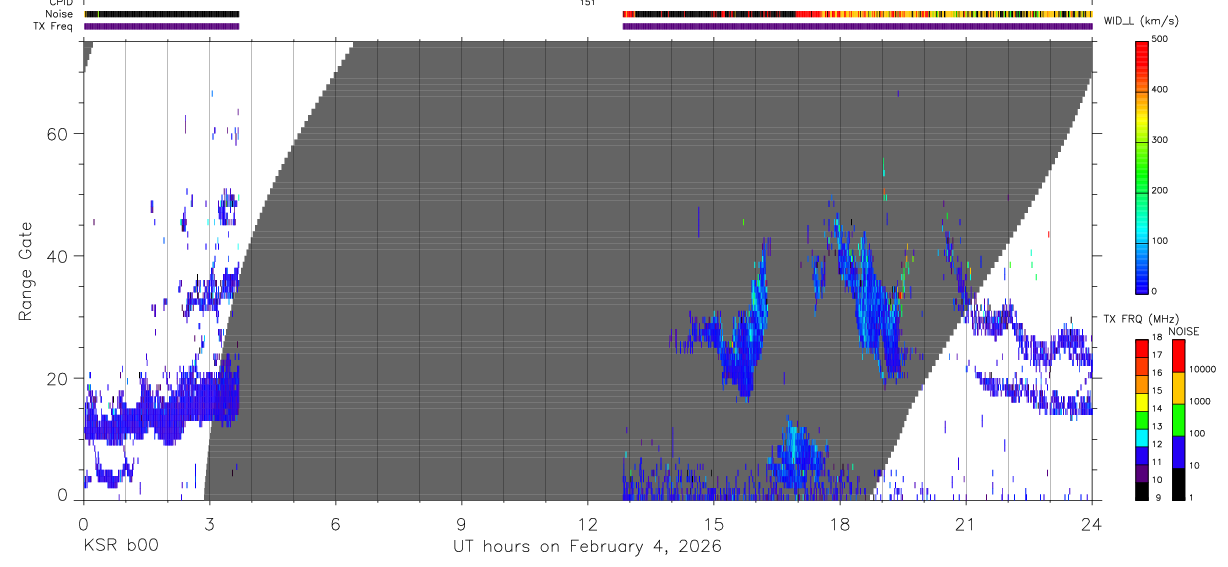This screenshot has width=1228, height=567.
Task: Click the purple TX Freq strip before 4 UT
Action: pyautogui.click(x=161, y=26)
